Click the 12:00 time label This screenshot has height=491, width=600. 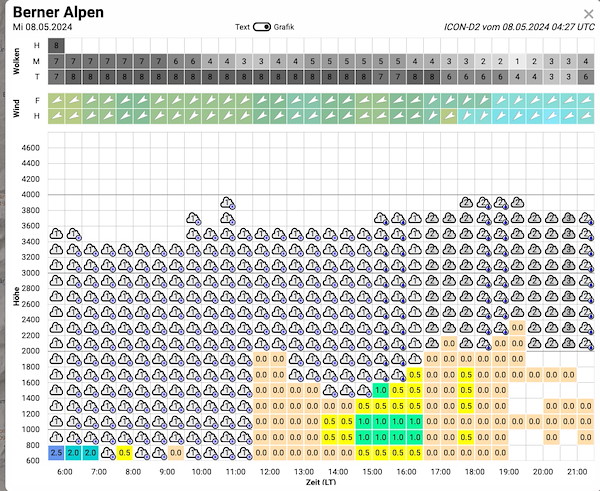tap(270, 471)
